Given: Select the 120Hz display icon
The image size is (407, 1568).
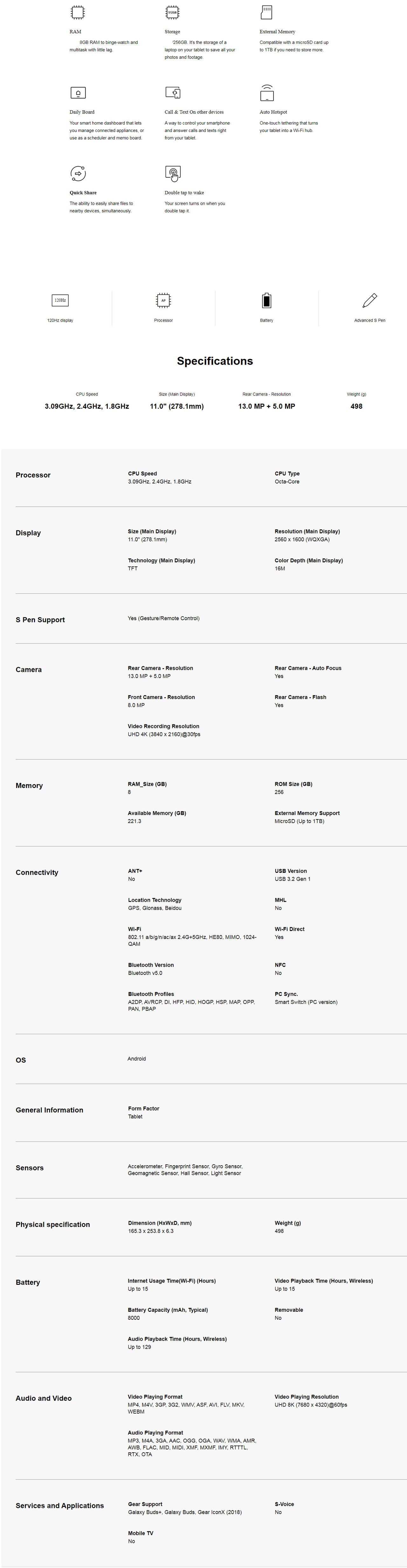Looking at the screenshot, I should tap(60, 300).
